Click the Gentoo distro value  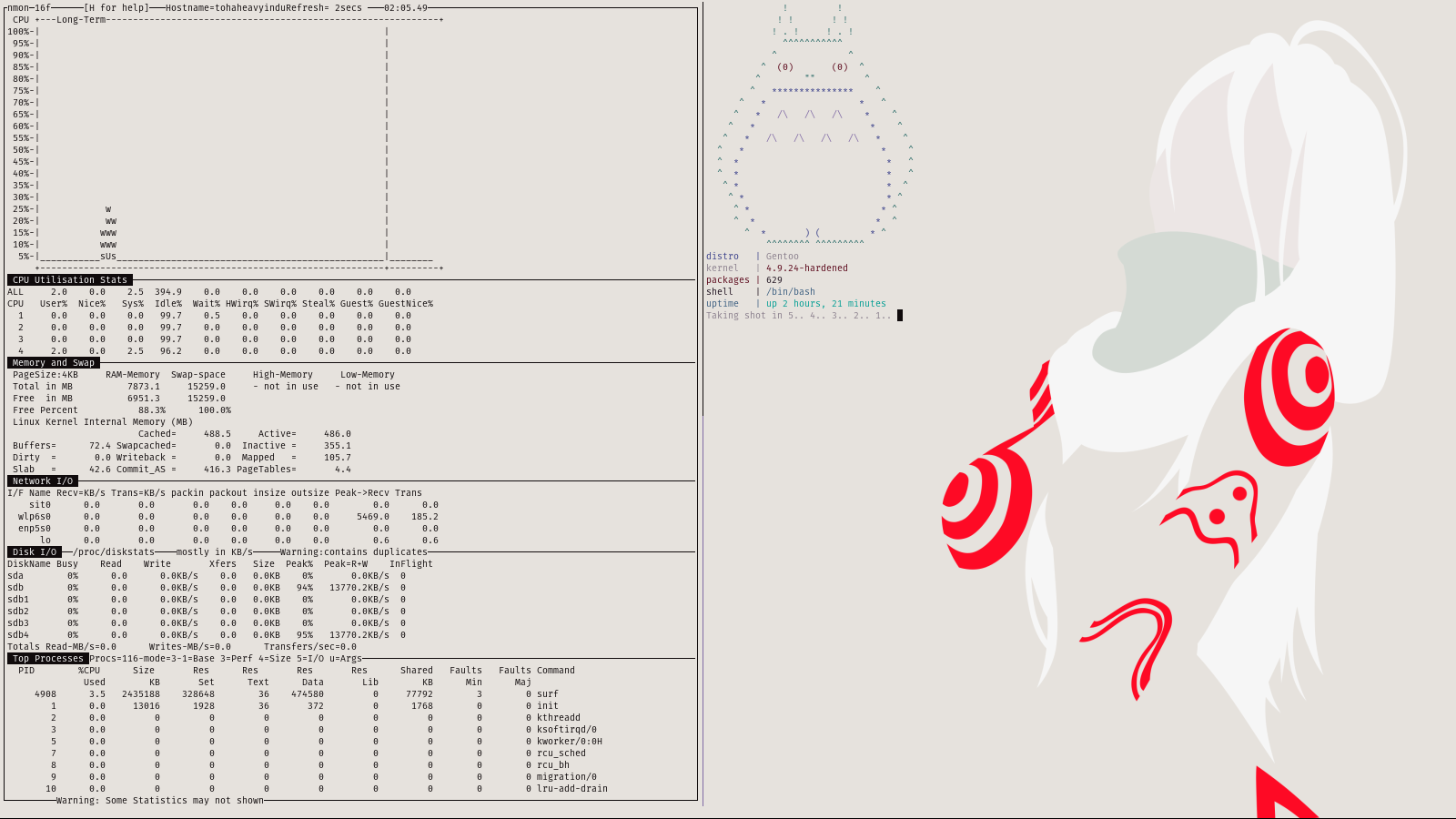click(782, 256)
